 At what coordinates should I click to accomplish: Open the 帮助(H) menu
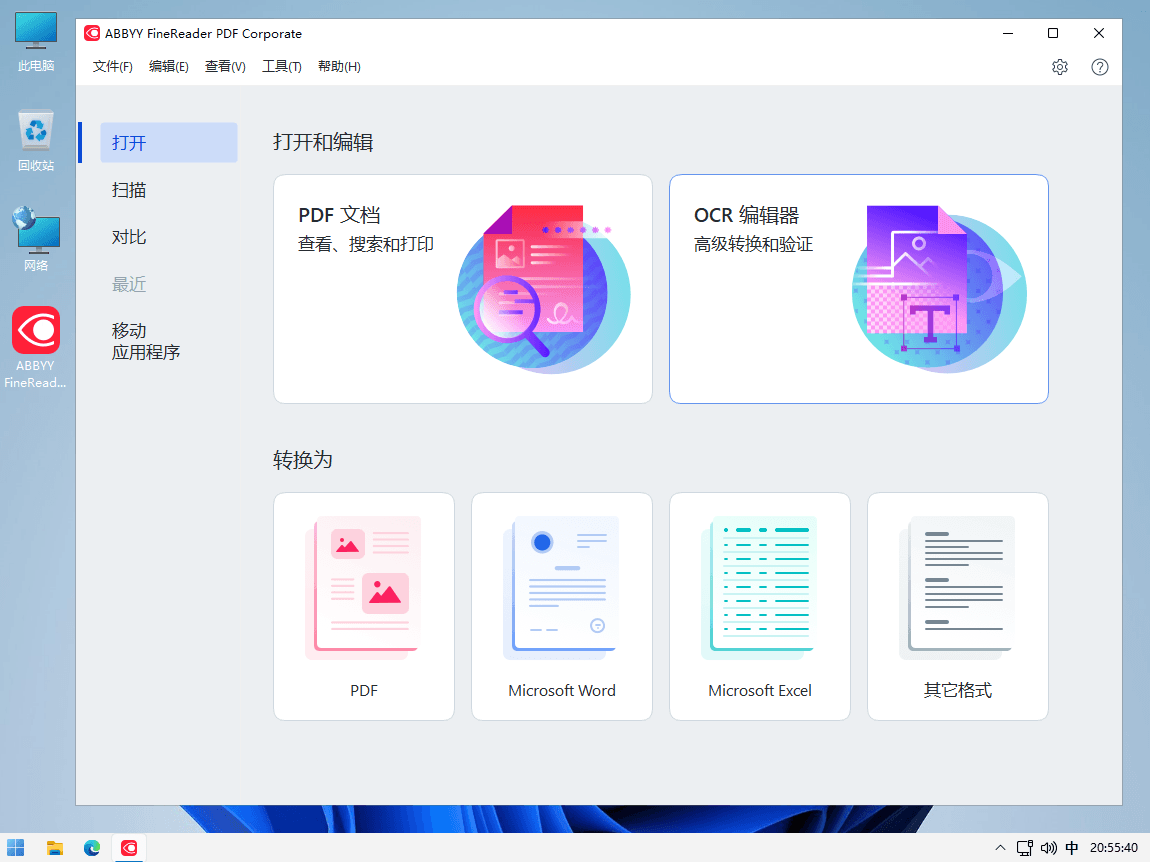(x=339, y=67)
